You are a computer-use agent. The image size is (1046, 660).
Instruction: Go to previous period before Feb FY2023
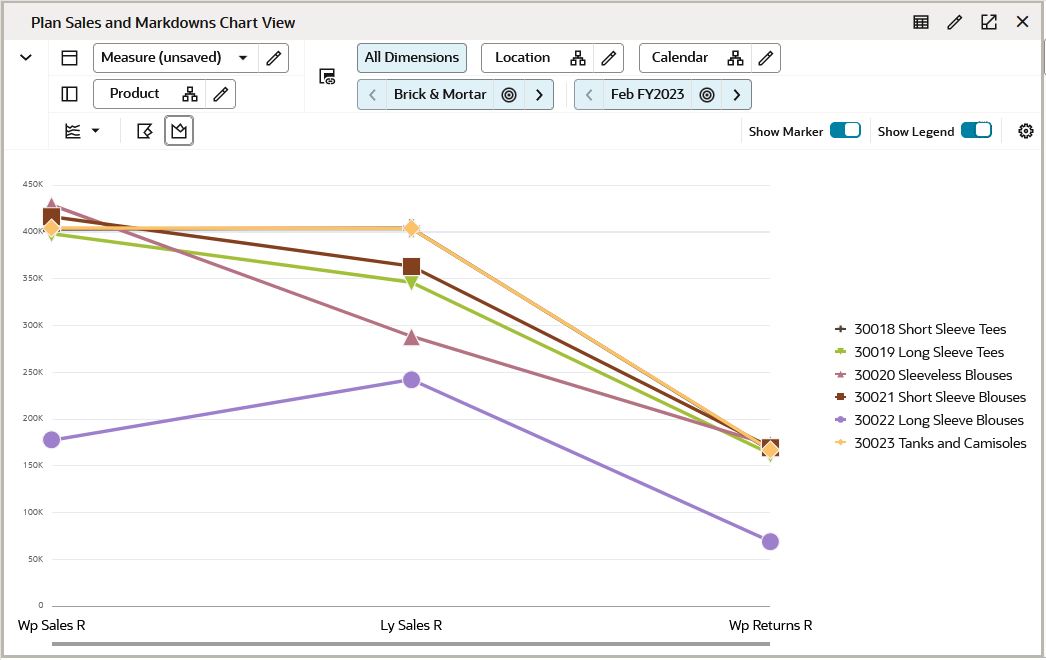(589, 95)
